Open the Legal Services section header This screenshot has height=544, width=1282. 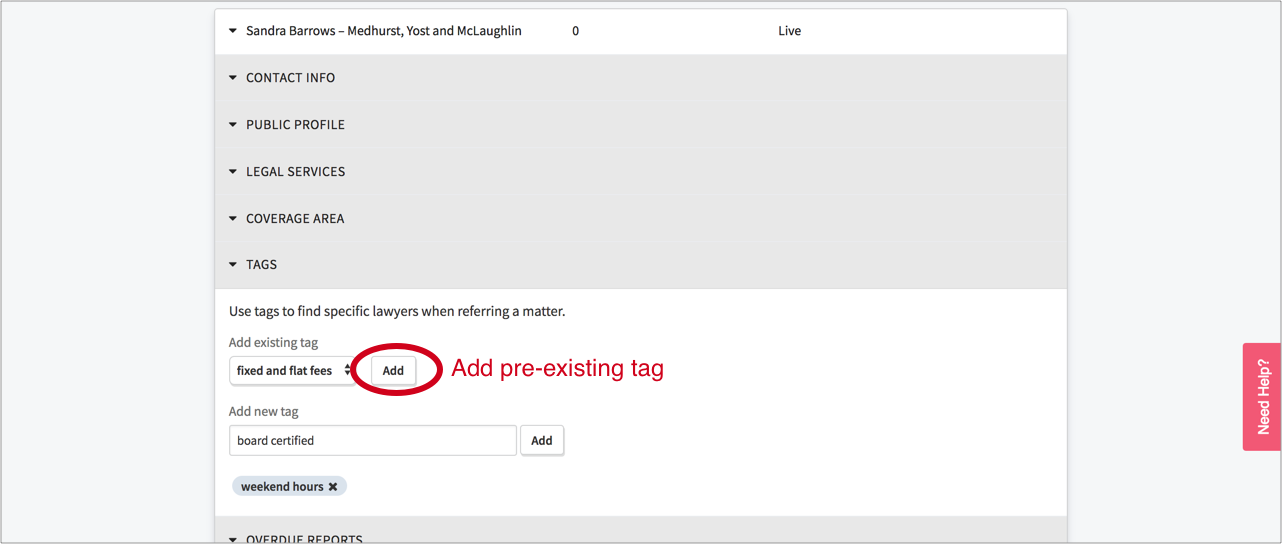(295, 172)
